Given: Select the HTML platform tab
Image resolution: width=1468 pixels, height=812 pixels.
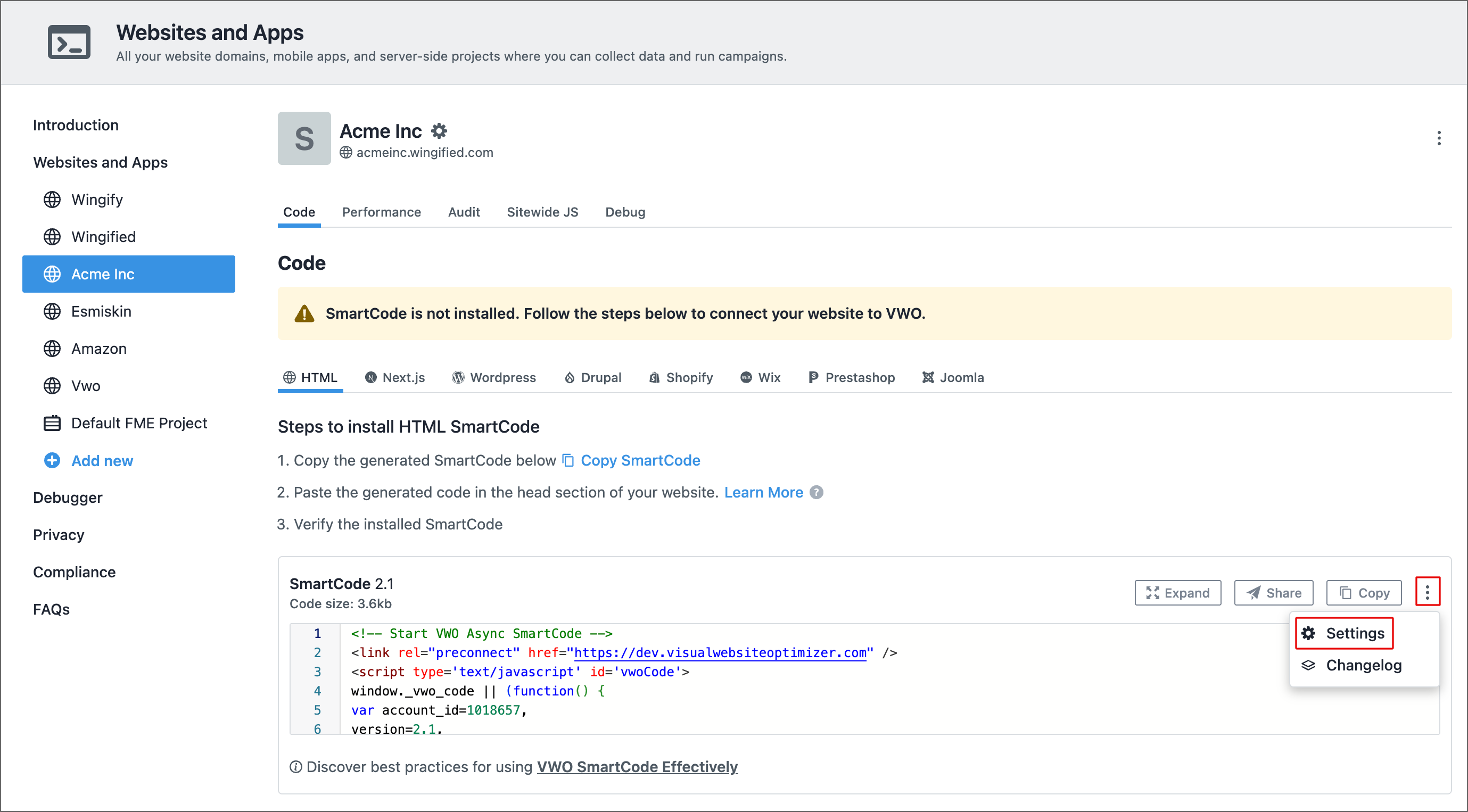Looking at the screenshot, I should click(311, 378).
